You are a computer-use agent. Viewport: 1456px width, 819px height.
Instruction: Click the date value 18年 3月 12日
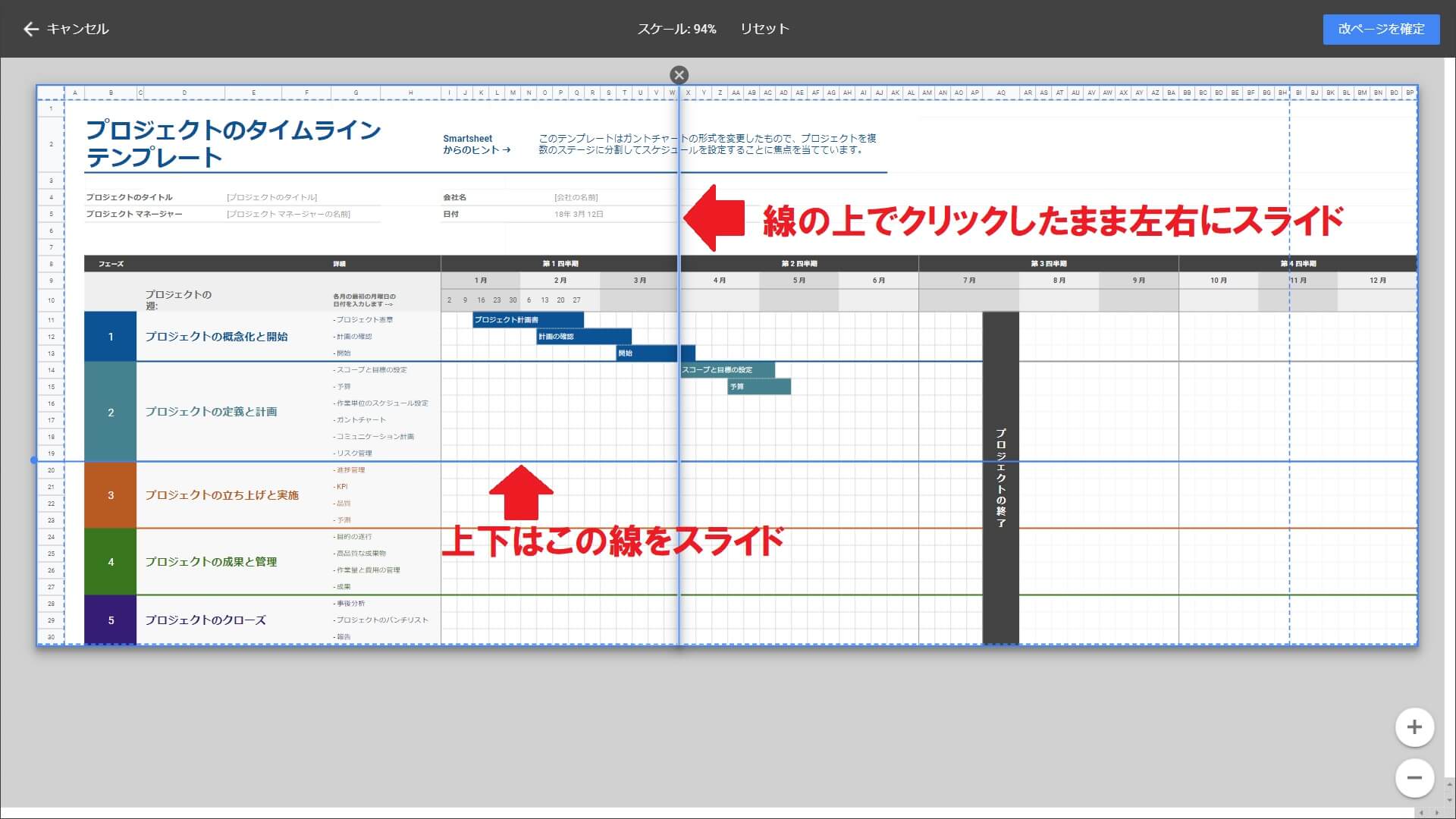click(579, 214)
